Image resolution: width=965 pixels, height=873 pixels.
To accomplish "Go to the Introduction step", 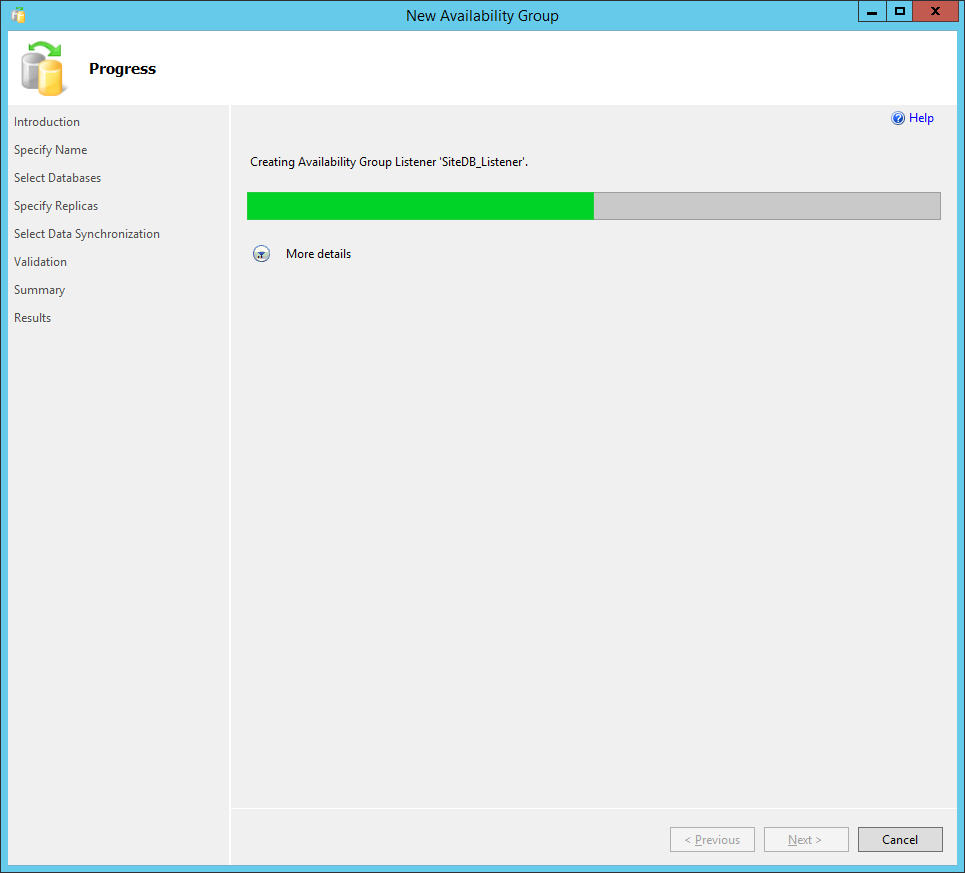I will (x=47, y=122).
